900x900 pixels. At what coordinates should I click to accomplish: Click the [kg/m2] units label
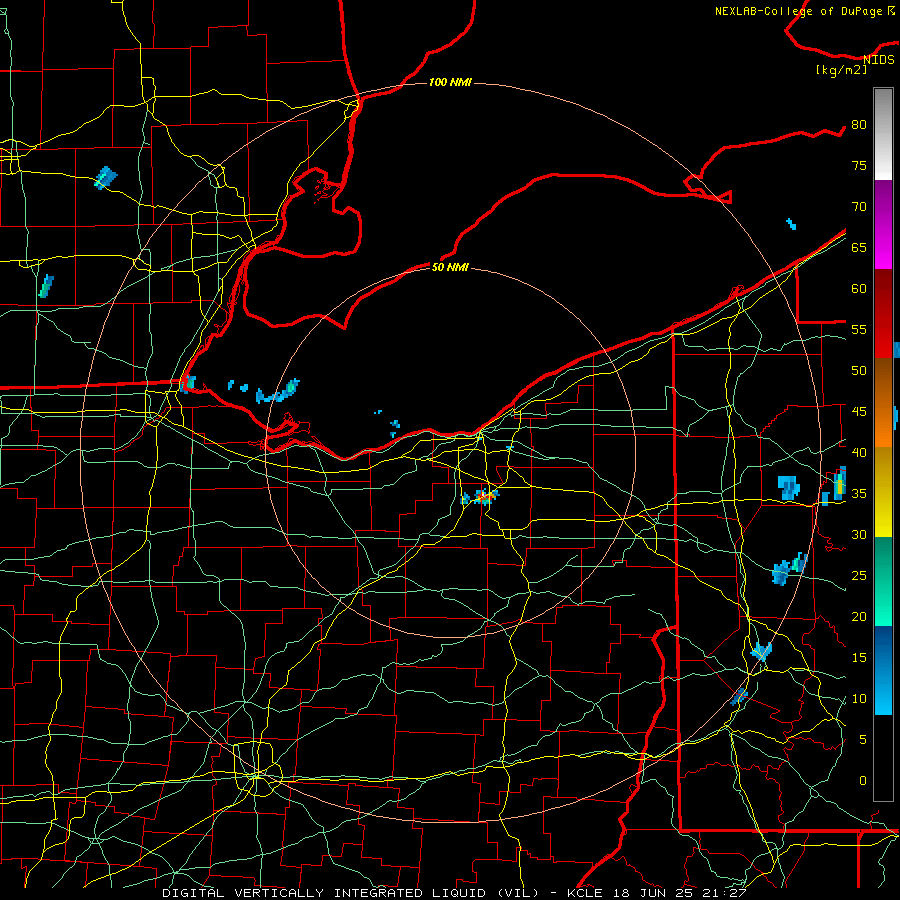pyautogui.click(x=841, y=70)
